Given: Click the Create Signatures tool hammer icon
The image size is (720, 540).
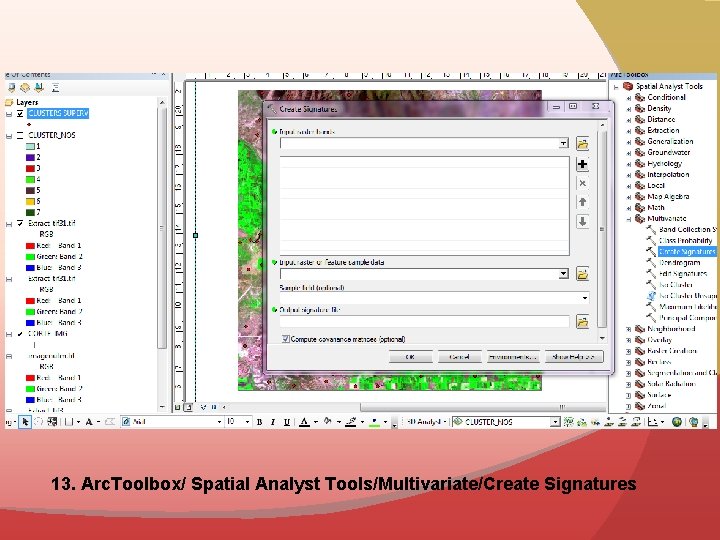Looking at the screenshot, I should [651, 251].
